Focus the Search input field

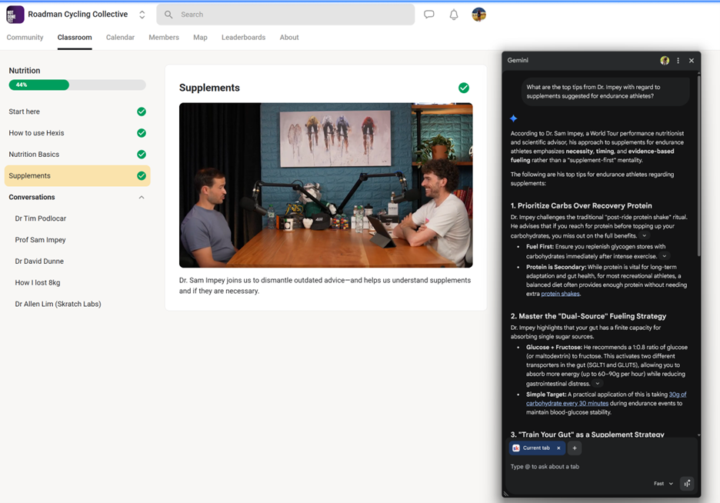point(286,15)
